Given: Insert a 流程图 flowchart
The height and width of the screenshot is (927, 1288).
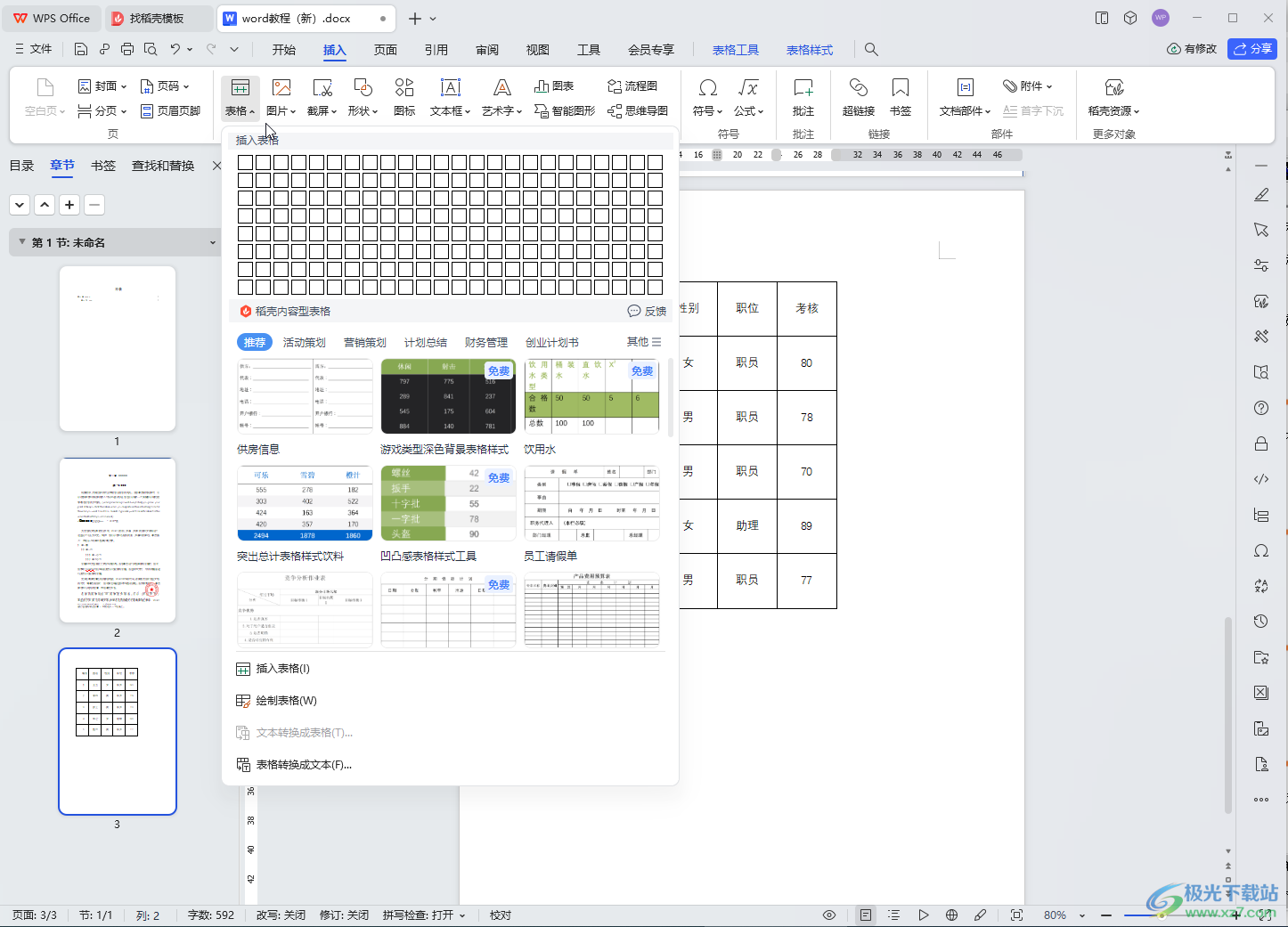Looking at the screenshot, I should coord(632,86).
